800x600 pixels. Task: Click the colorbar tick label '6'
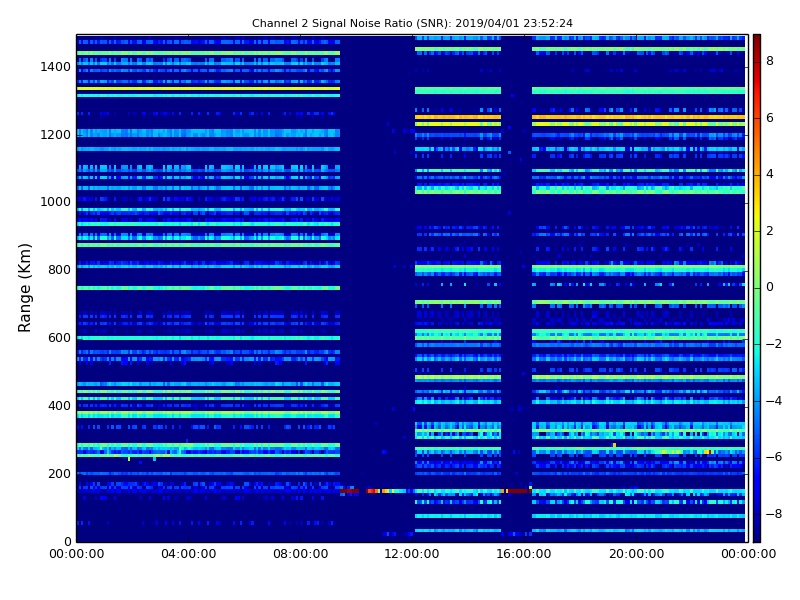(770, 118)
